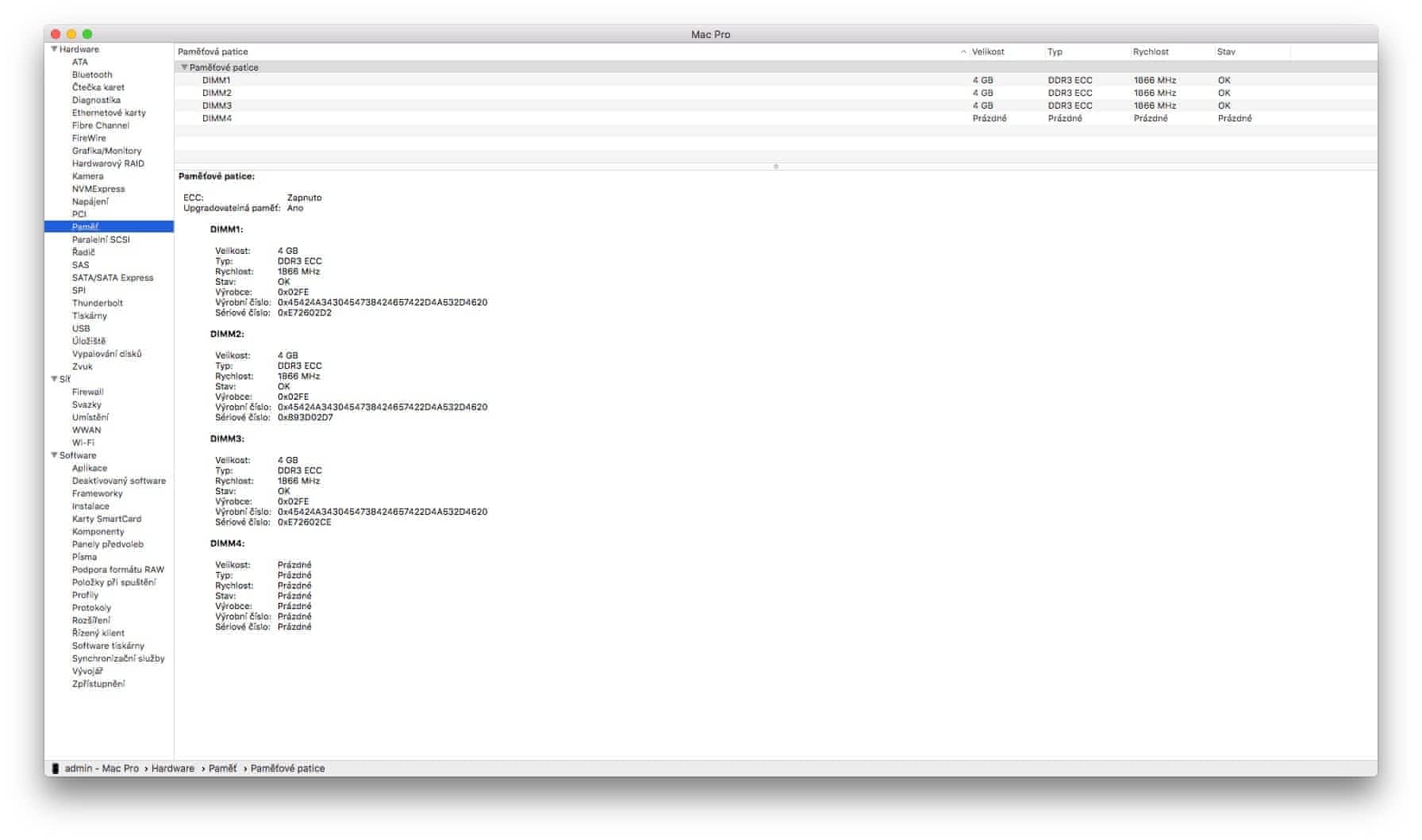Open Čtečka karet in the sidebar
1422x840 pixels.
point(98,87)
